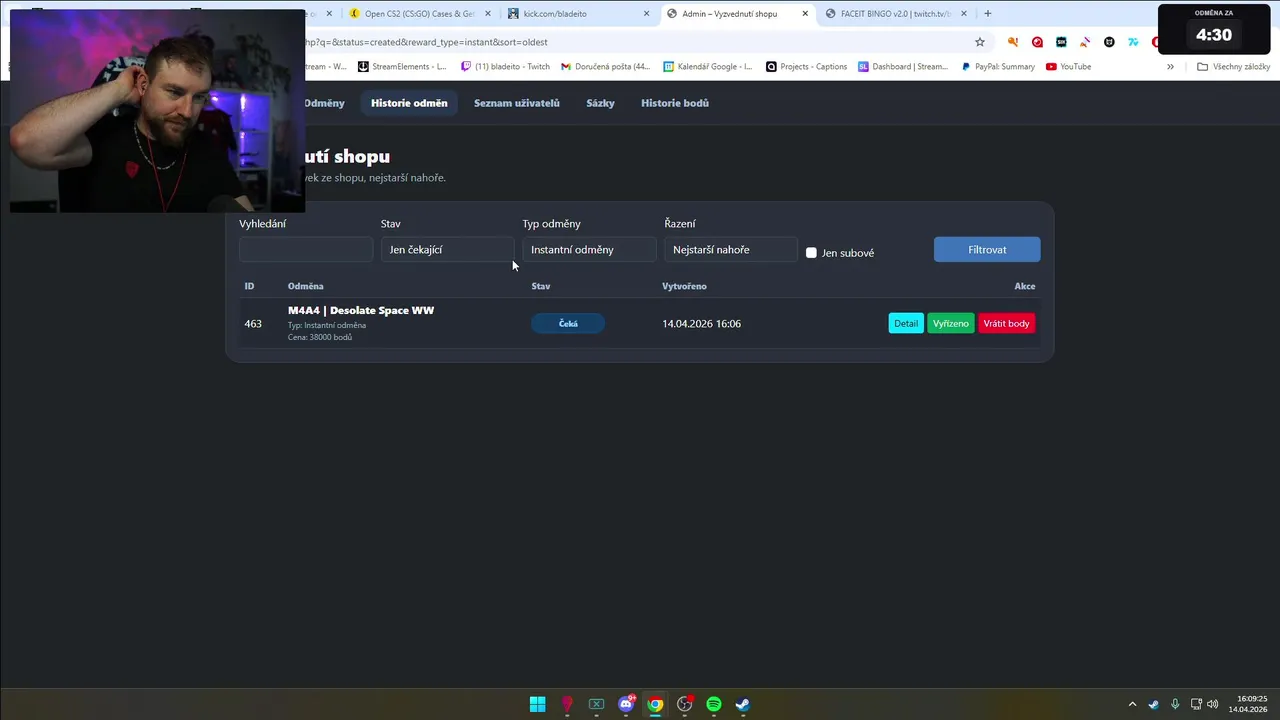Open volume control in system tray
1280x720 pixels.
(x=1213, y=704)
